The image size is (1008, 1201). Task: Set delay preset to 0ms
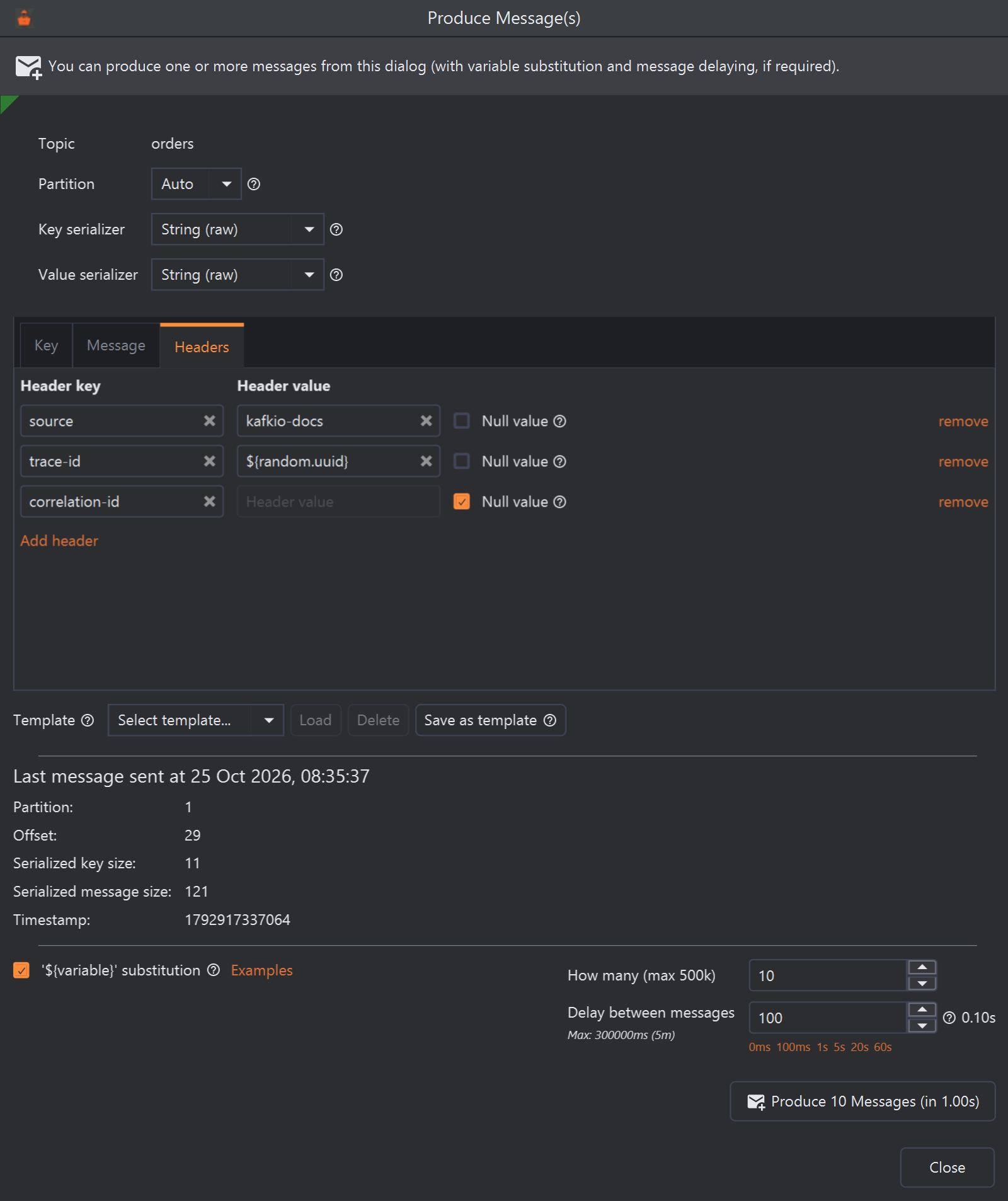(x=760, y=1047)
